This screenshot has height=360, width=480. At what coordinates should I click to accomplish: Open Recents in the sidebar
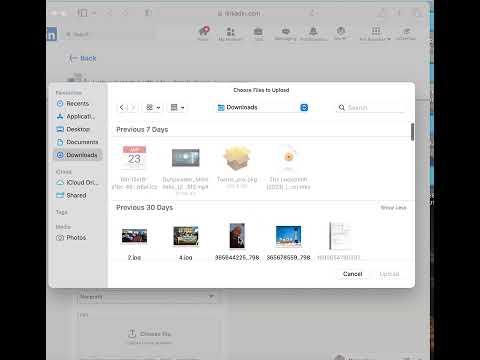coord(73,104)
